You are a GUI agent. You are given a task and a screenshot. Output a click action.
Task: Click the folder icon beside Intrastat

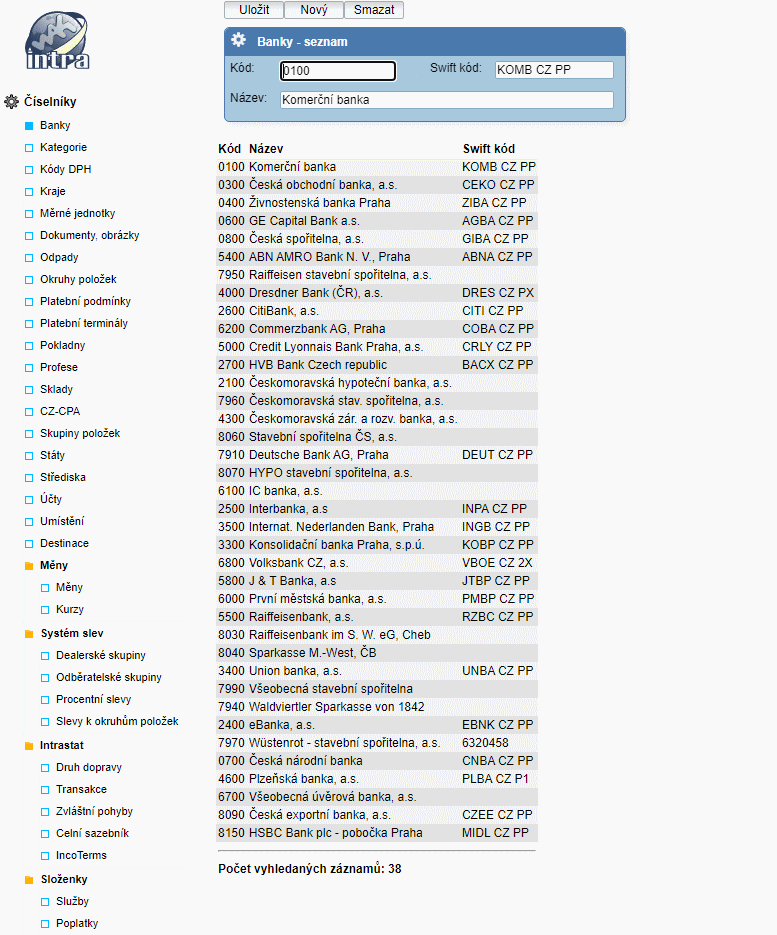click(29, 746)
